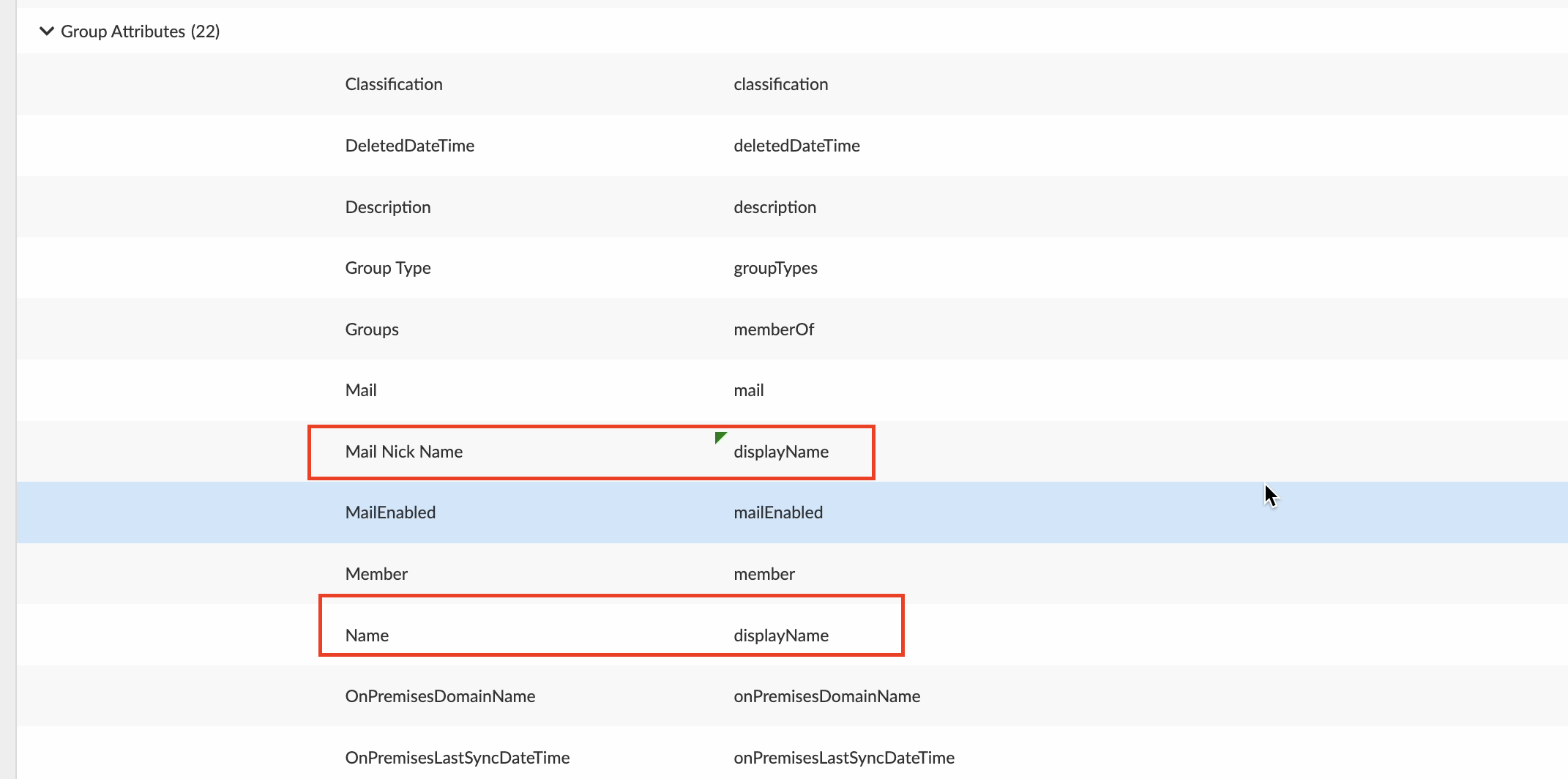Select the Mail Nick Name label
1568x779 pixels.
pos(403,452)
